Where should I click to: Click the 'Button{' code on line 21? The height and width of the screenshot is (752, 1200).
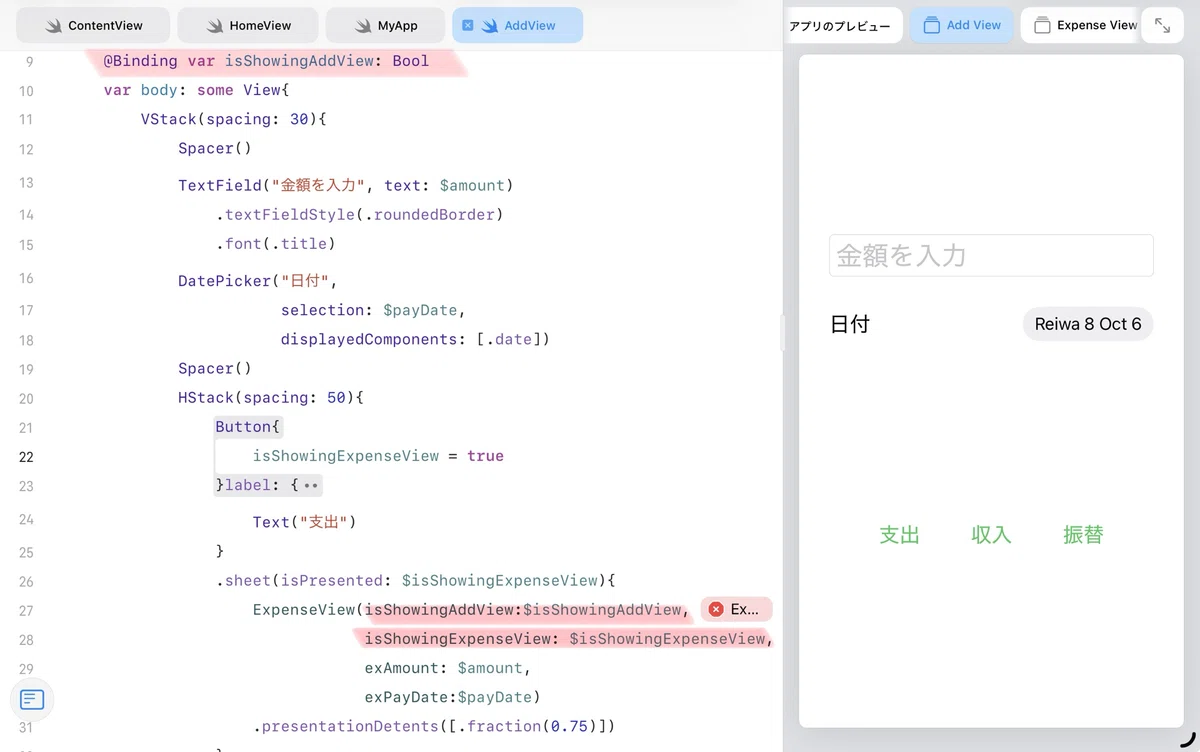(249, 426)
